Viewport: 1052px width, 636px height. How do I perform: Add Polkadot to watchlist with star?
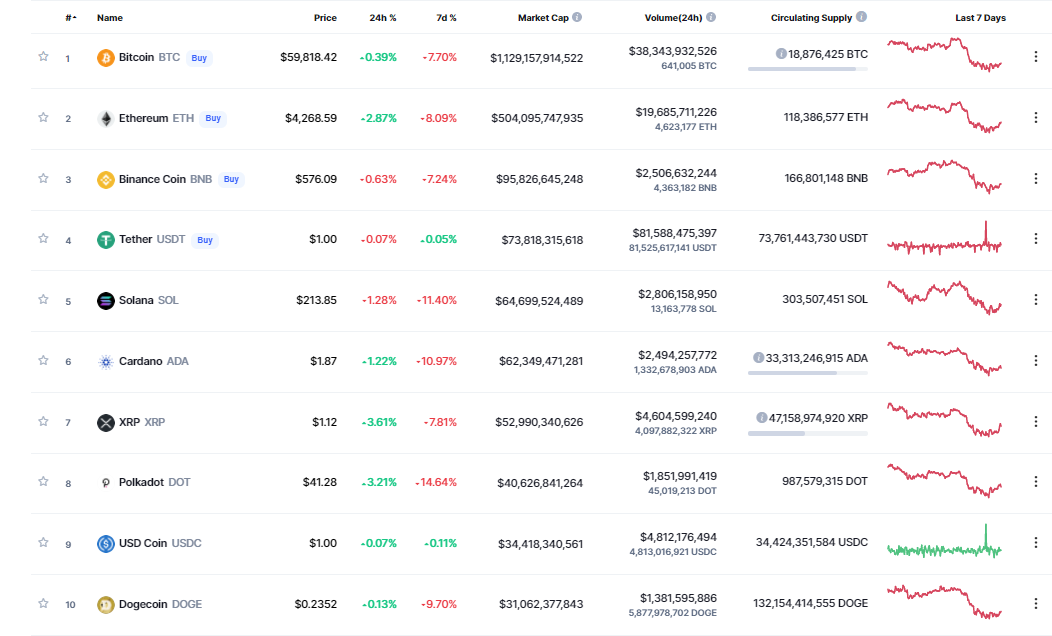tap(43, 481)
